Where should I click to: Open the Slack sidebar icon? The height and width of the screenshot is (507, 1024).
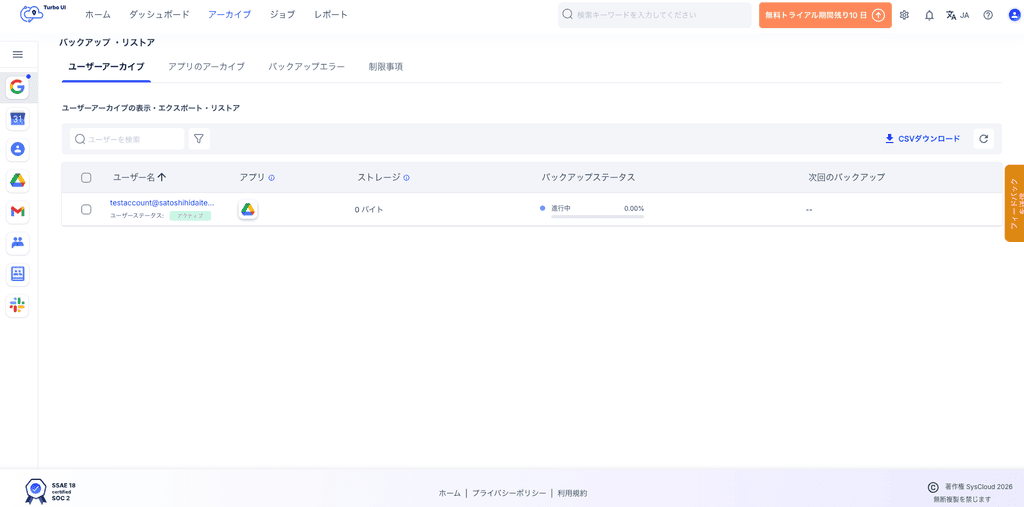pos(18,304)
